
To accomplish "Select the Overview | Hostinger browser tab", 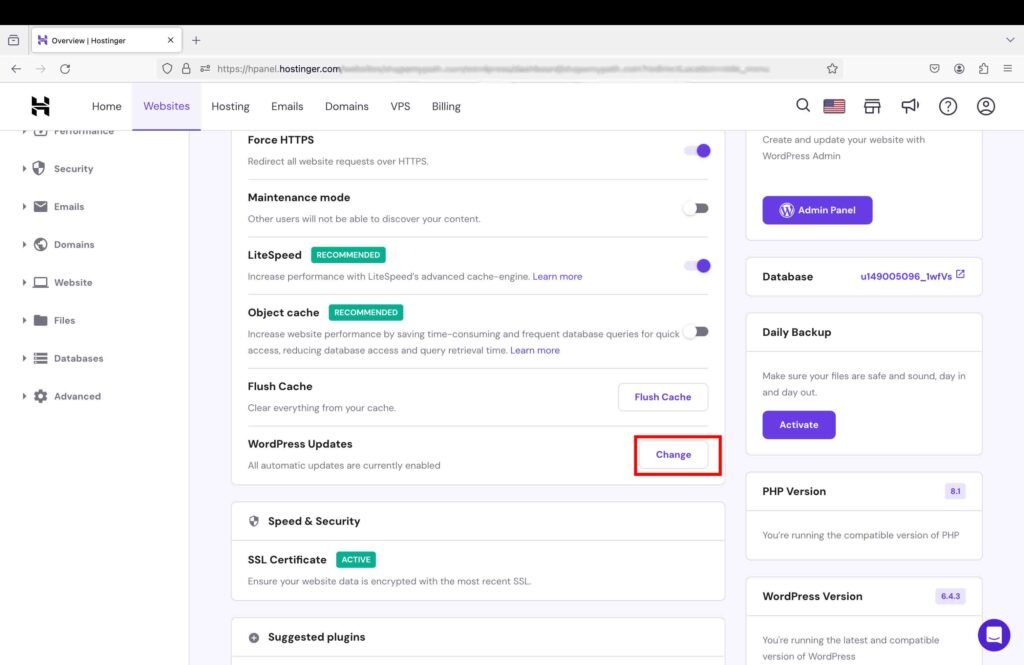I will 106,41.
